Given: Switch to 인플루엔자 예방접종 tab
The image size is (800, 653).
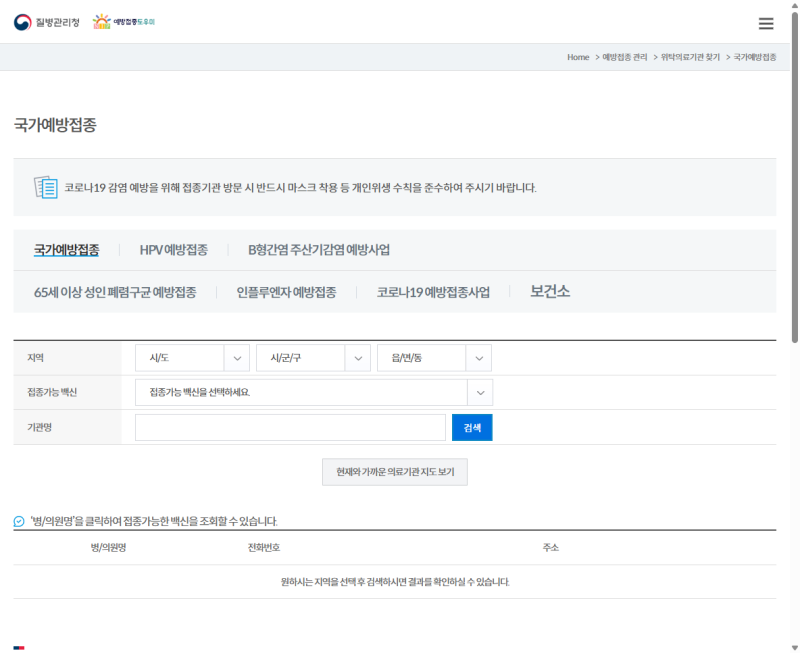Looking at the screenshot, I should pyautogui.click(x=286, y=292).
